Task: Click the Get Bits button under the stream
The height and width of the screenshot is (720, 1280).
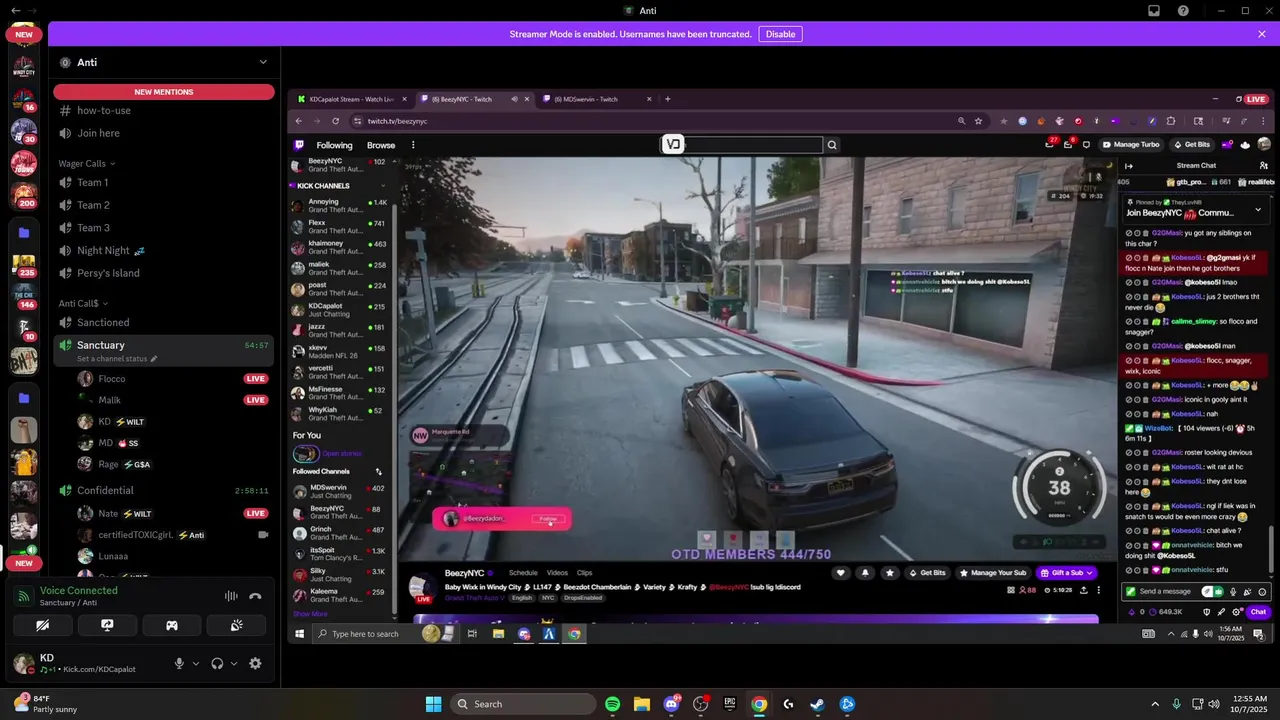Action: [927, 573]
